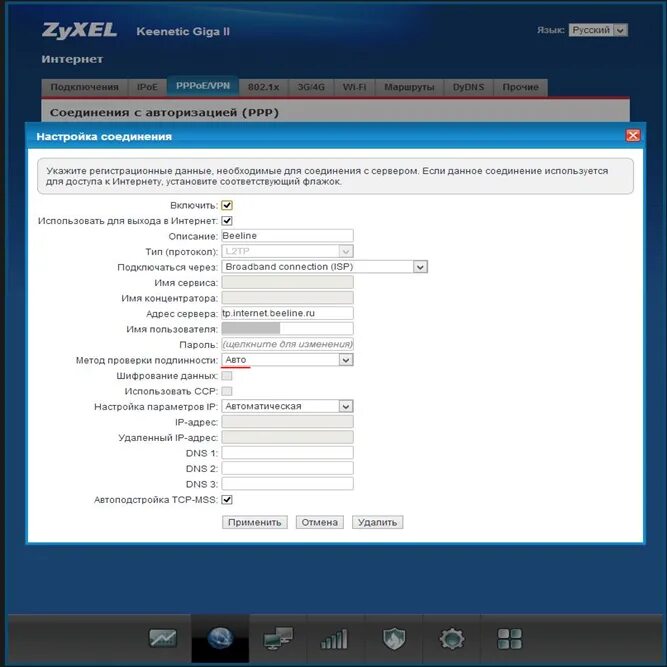Click the Интернет page heading

(x=72, y=59)
